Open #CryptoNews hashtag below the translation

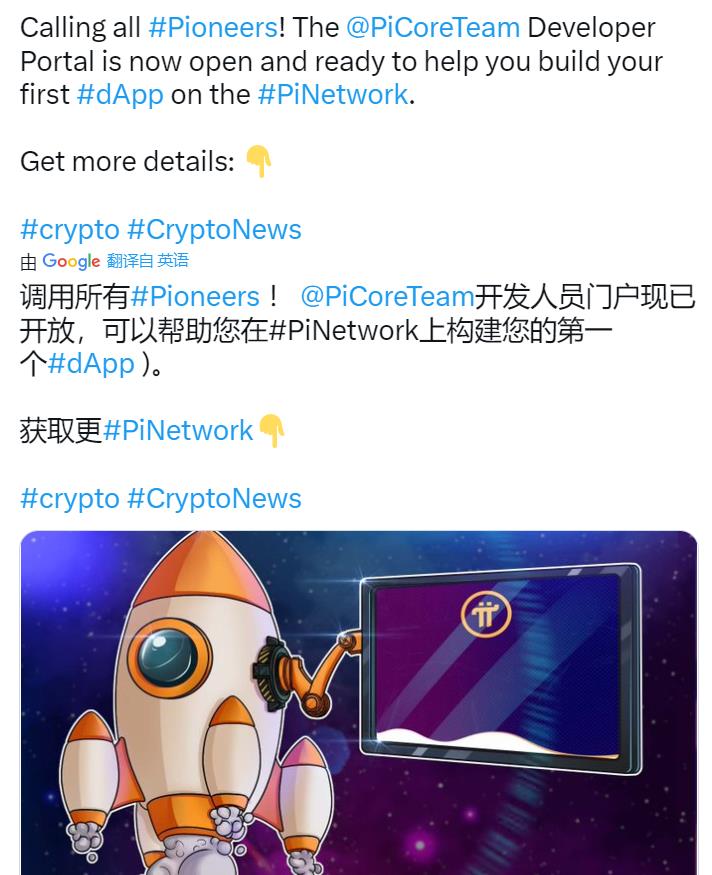pyautogui.click(x=214, y=498)
